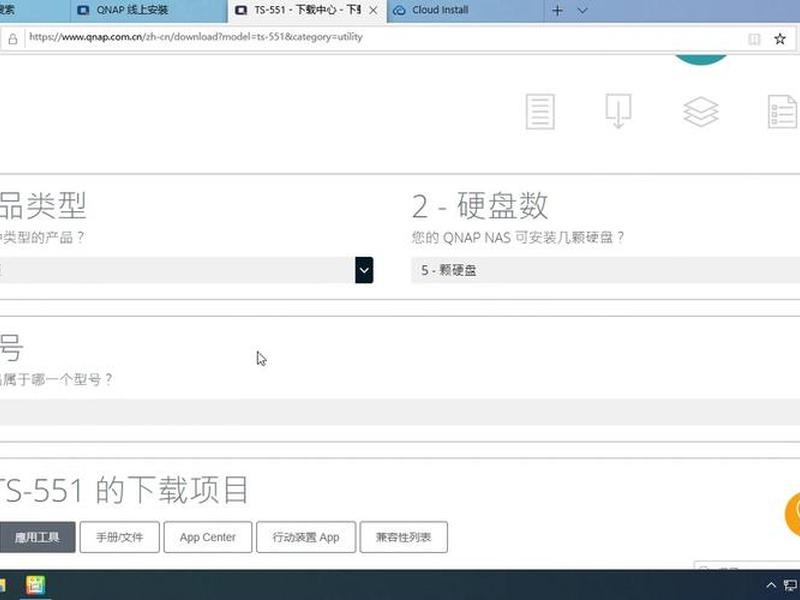Click the TS-551 的下载项目 heading
Screen dimensions: 800x600
[x=124, y=490]
